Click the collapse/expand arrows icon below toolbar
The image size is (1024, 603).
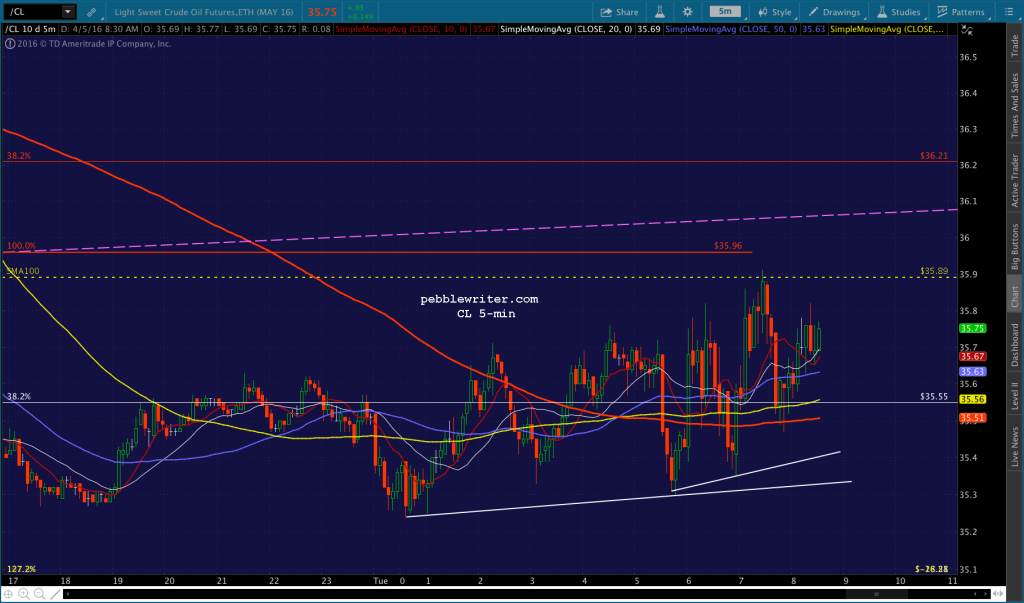[967, 30]
